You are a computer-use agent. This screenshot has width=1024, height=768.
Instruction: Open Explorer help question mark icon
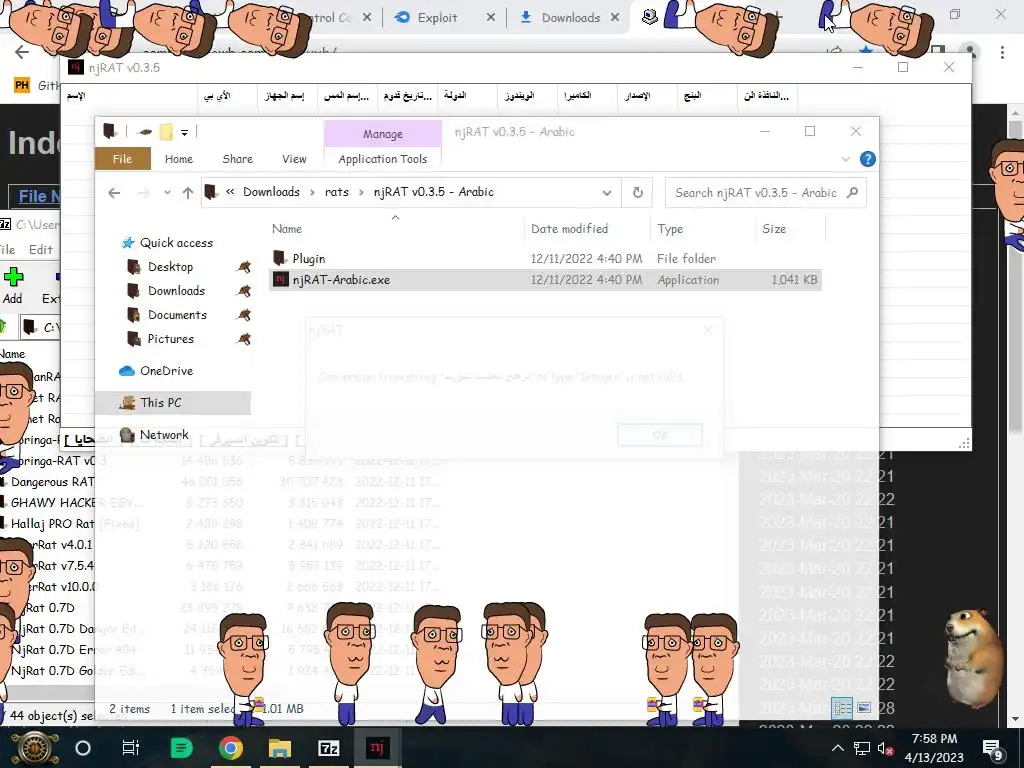(x=867, y=159)
